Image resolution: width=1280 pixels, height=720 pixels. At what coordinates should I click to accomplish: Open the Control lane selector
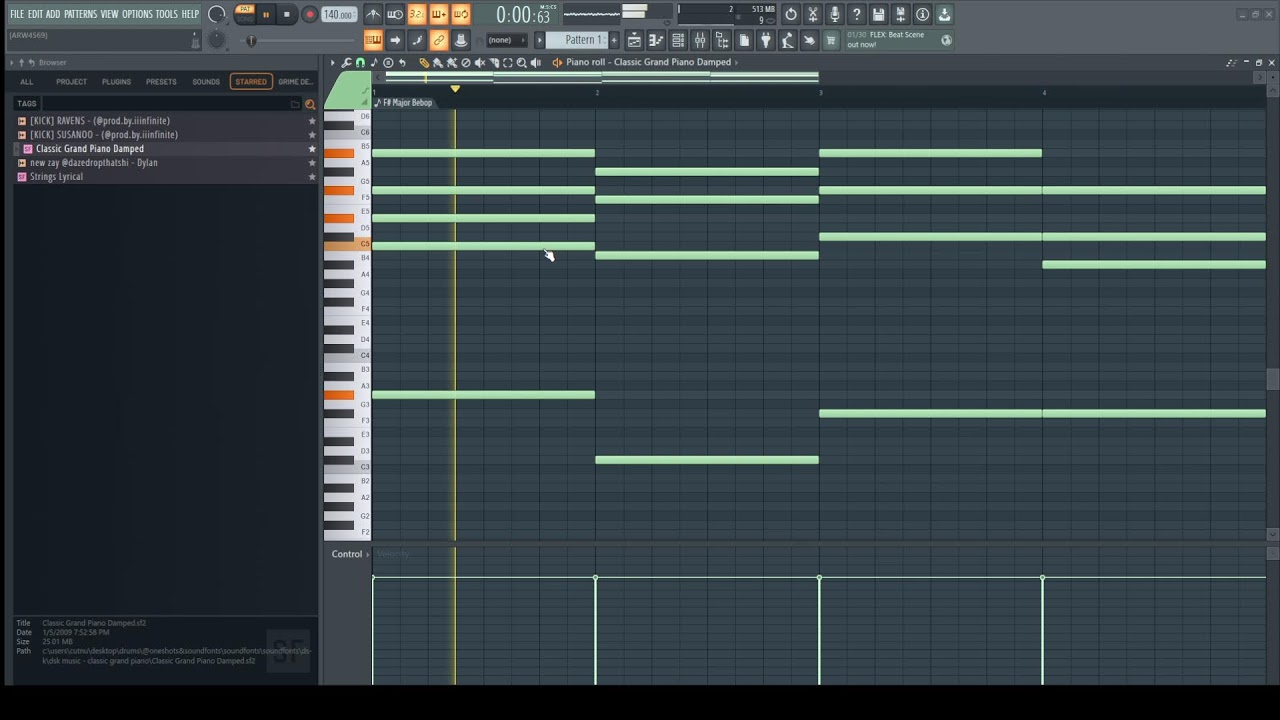(x=350, y=554)
